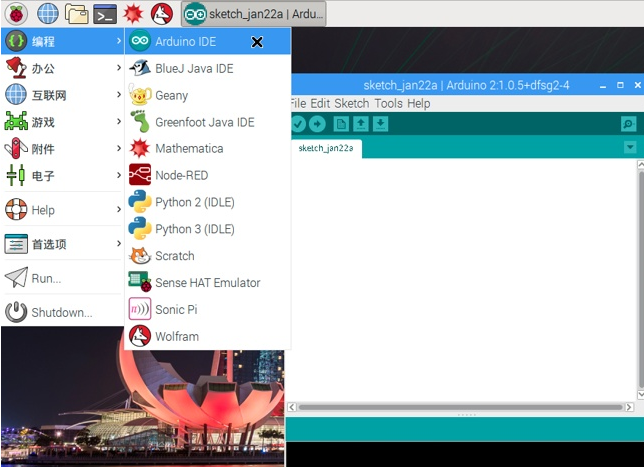Viewport: 644px width, 467px height.
Task: Expand the 首选项 preferences category
Action: point(63,244)
